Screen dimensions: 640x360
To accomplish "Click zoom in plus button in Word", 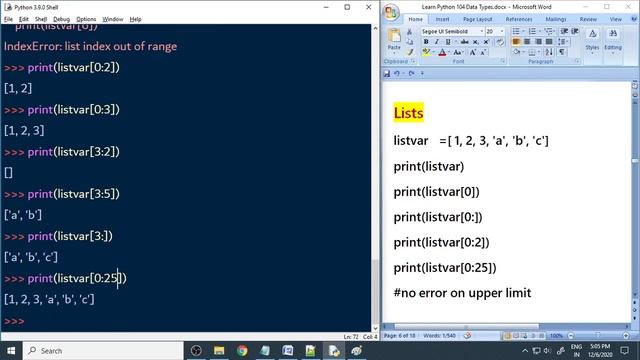I will (x=626, y=336).
